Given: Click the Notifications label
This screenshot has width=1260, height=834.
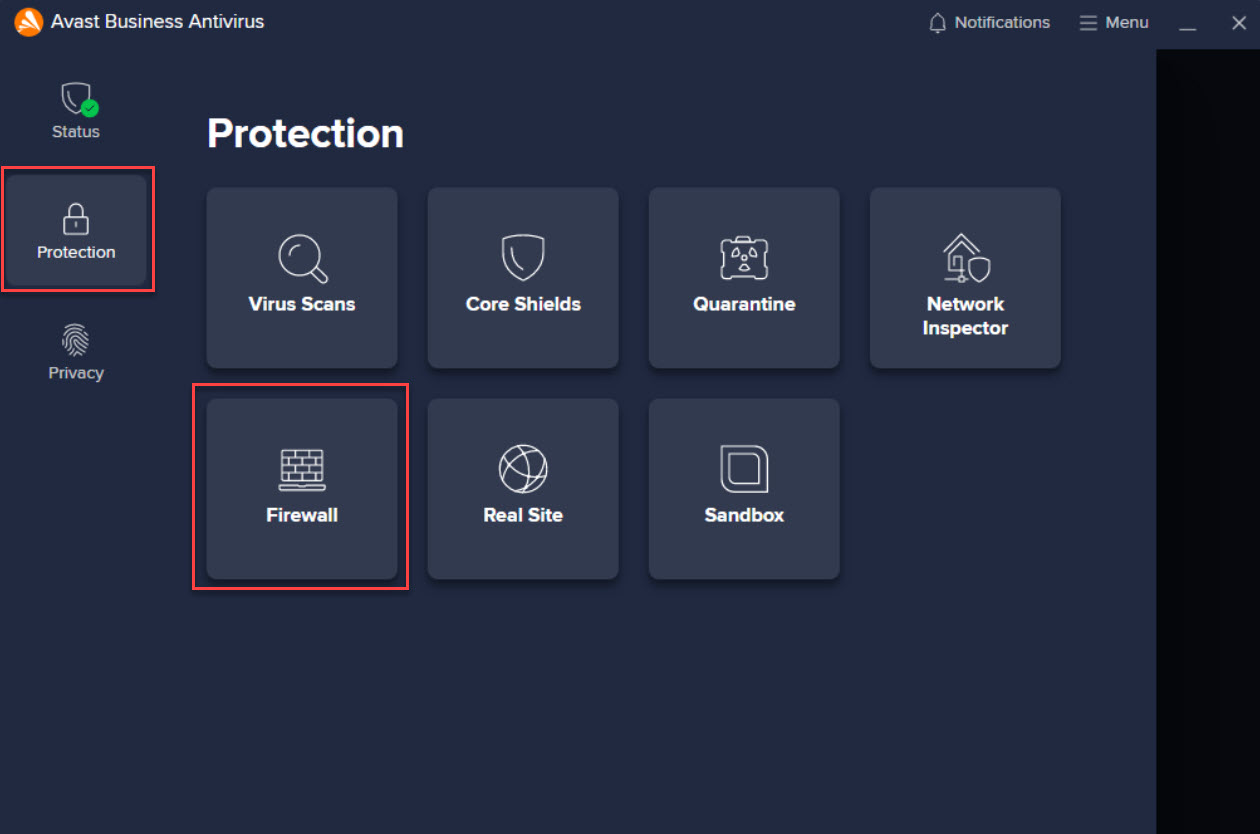Looking at the screenshot, I should [x=1001, y=22].
